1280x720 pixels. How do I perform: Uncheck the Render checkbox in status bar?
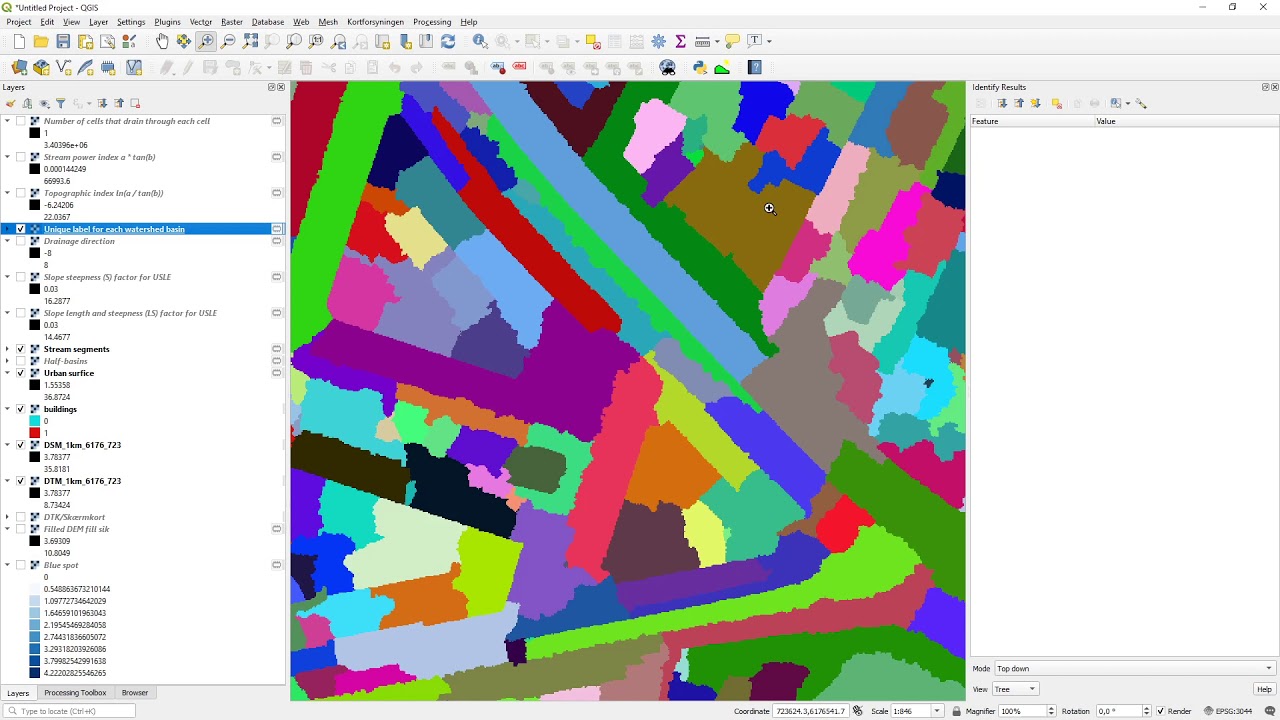(1161, 711)
